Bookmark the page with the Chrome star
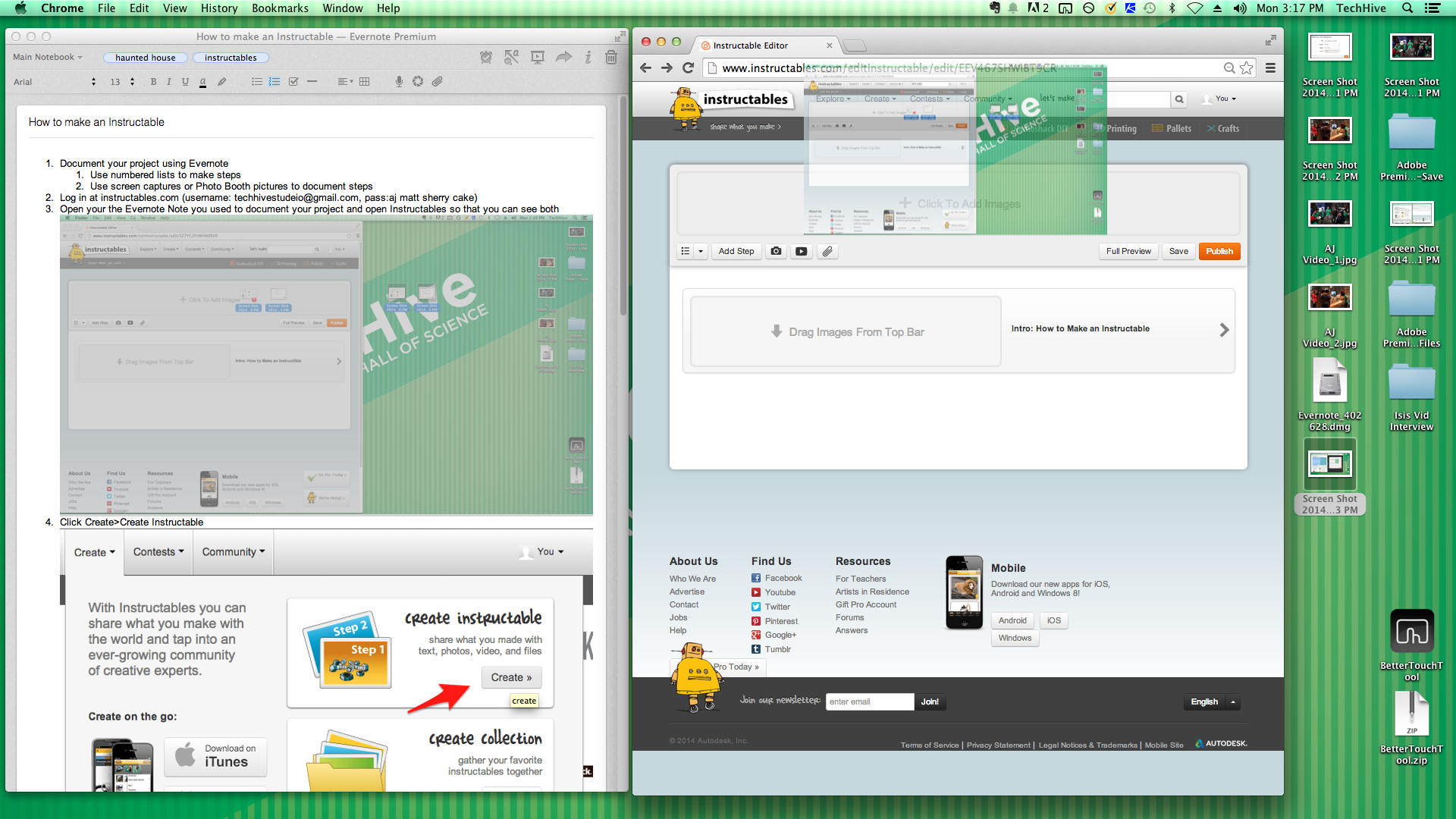 [1246, 68]
